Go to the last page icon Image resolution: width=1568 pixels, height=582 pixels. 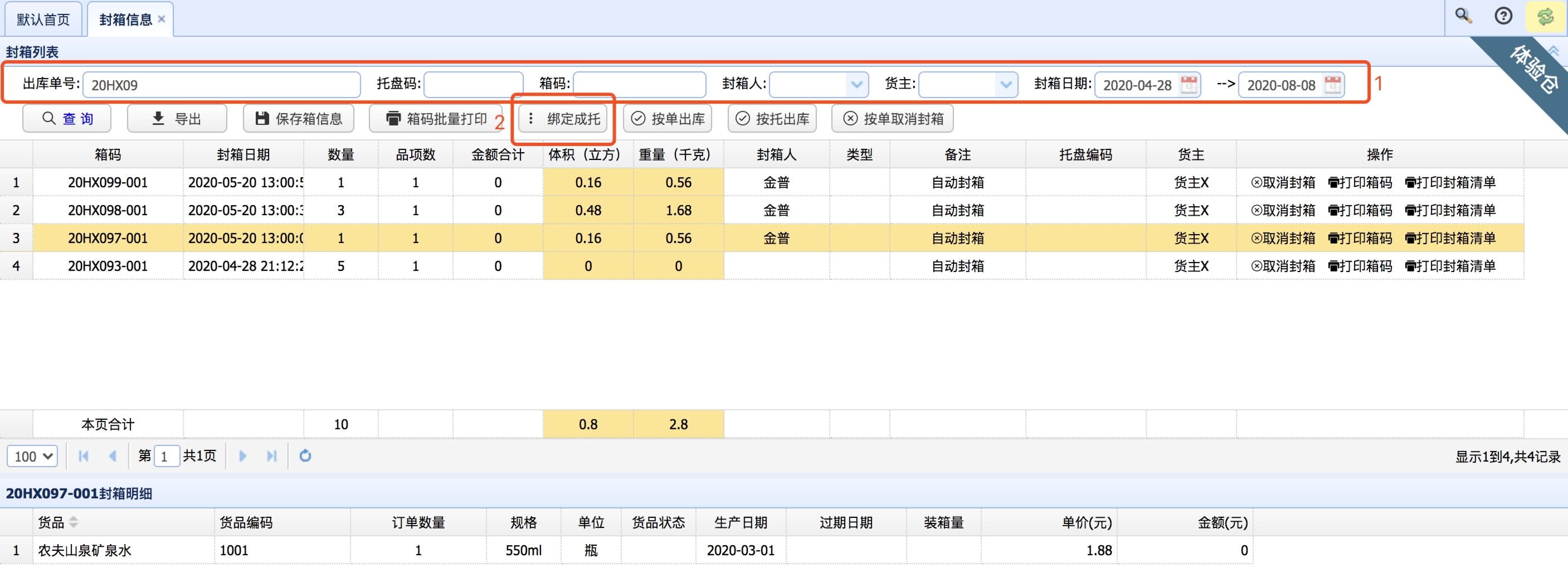(x=271, y=455)
